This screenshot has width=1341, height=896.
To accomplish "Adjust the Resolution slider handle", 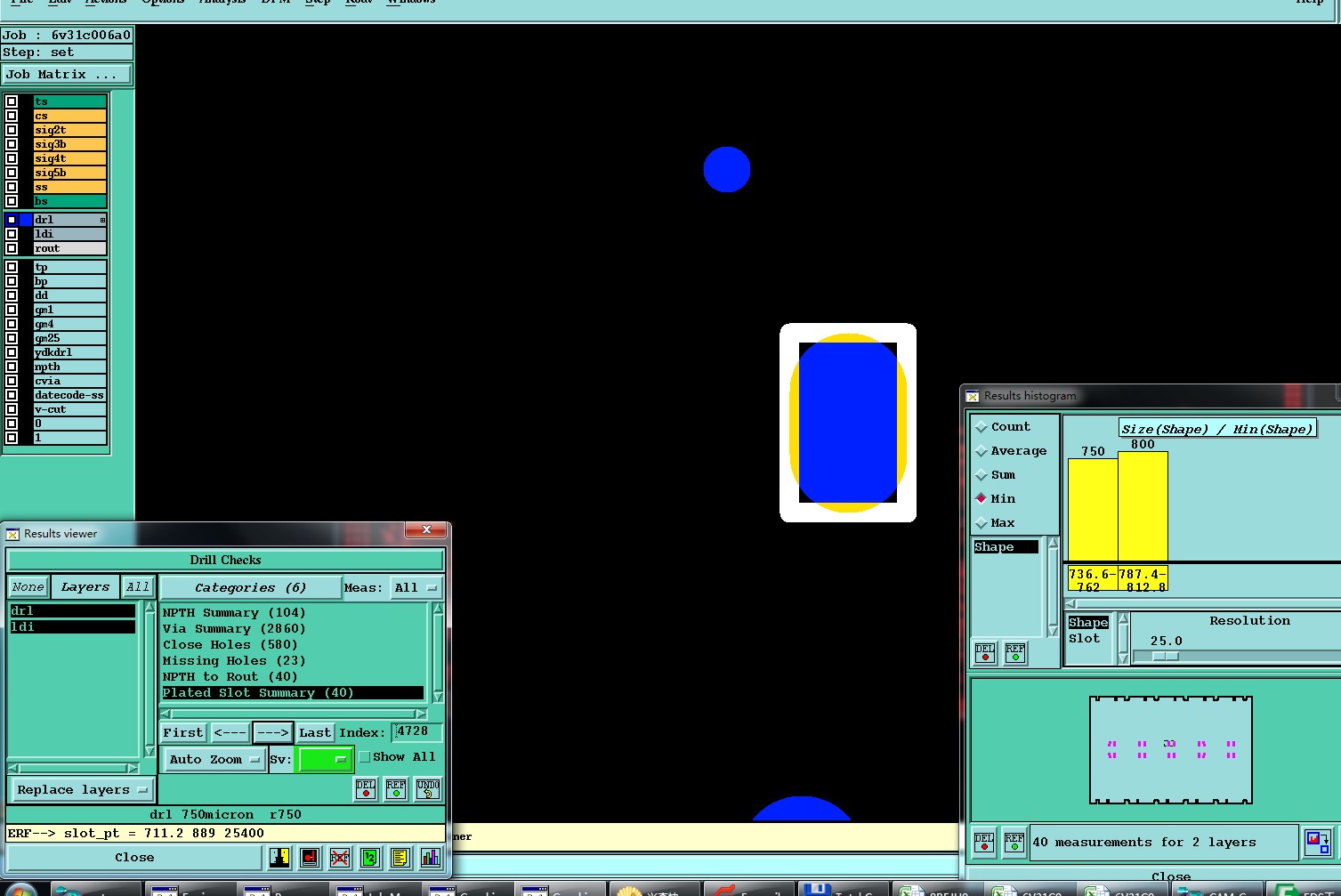I will point(1165,656).
